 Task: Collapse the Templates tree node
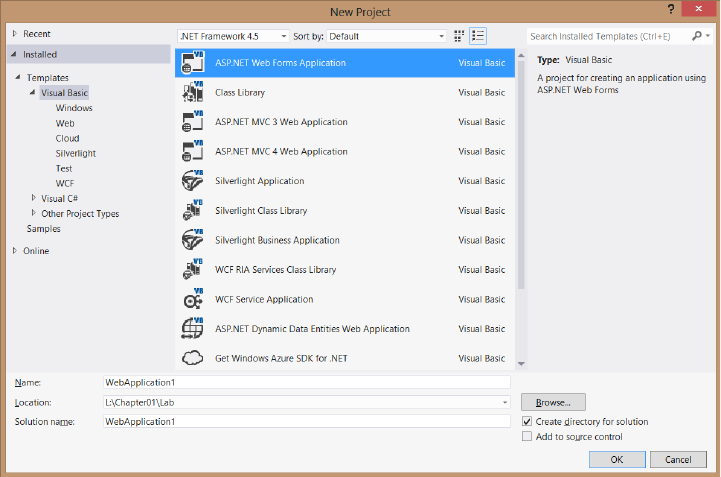(17, 77)
